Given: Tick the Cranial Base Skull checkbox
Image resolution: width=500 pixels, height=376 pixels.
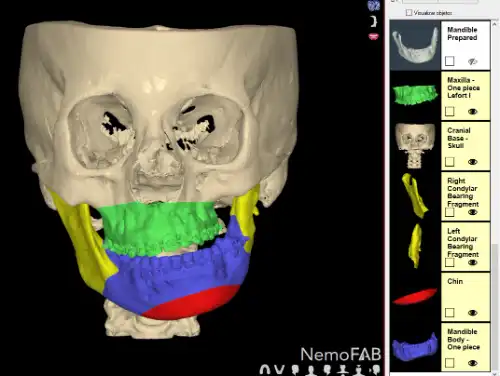Looking at the screenshot, I should click(449, 162).
